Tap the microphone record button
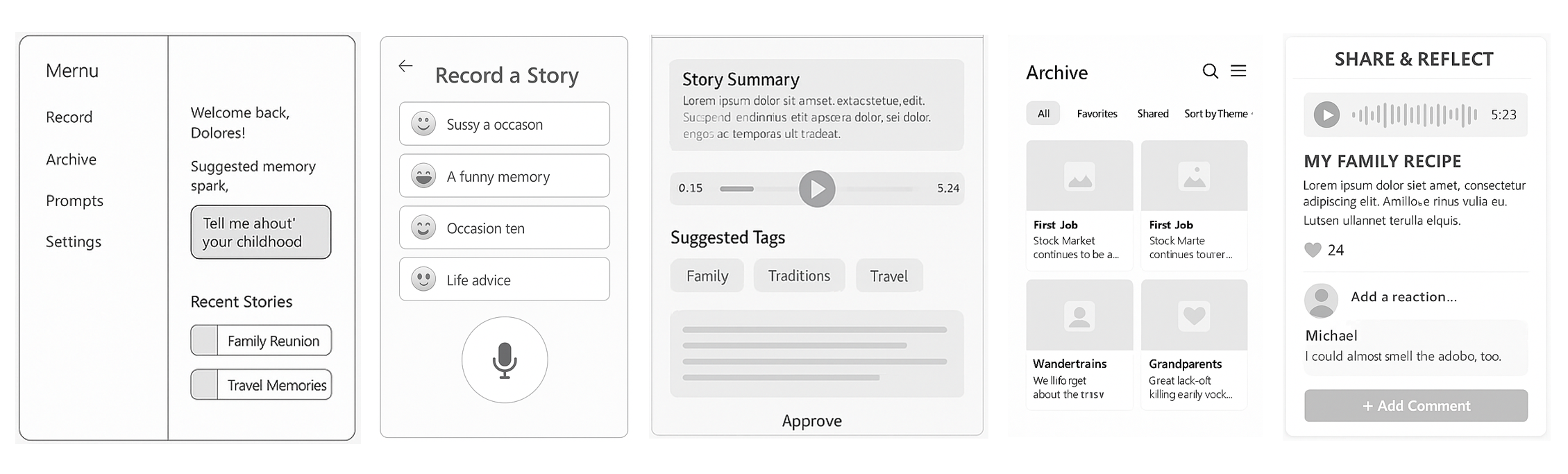This screenshot has height=474, width=1568. pyautogui.click(x=505, y=359)
